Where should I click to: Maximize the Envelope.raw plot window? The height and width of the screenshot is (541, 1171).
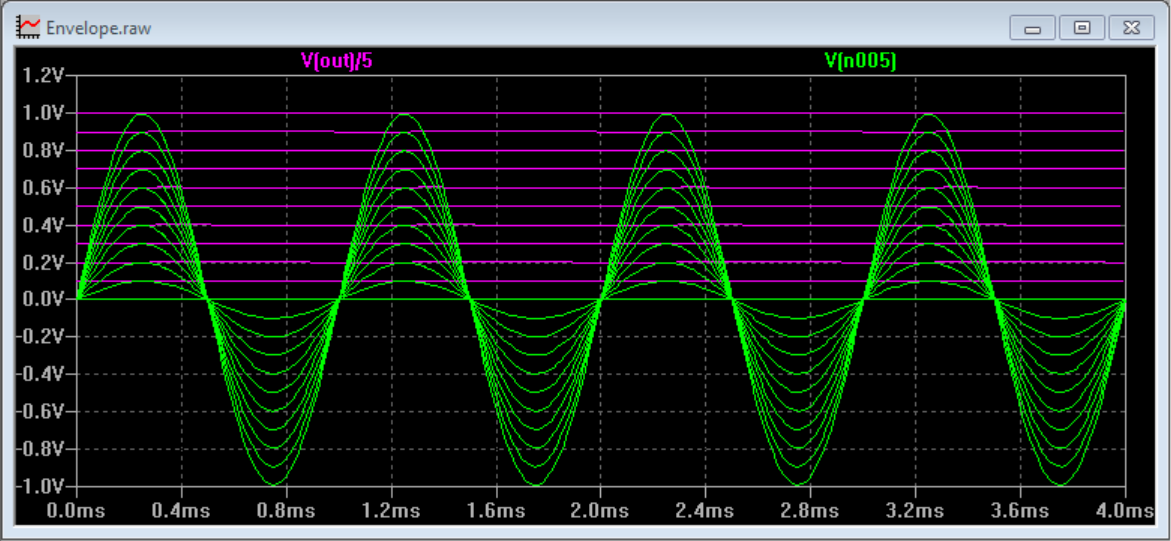(1081, 28)
